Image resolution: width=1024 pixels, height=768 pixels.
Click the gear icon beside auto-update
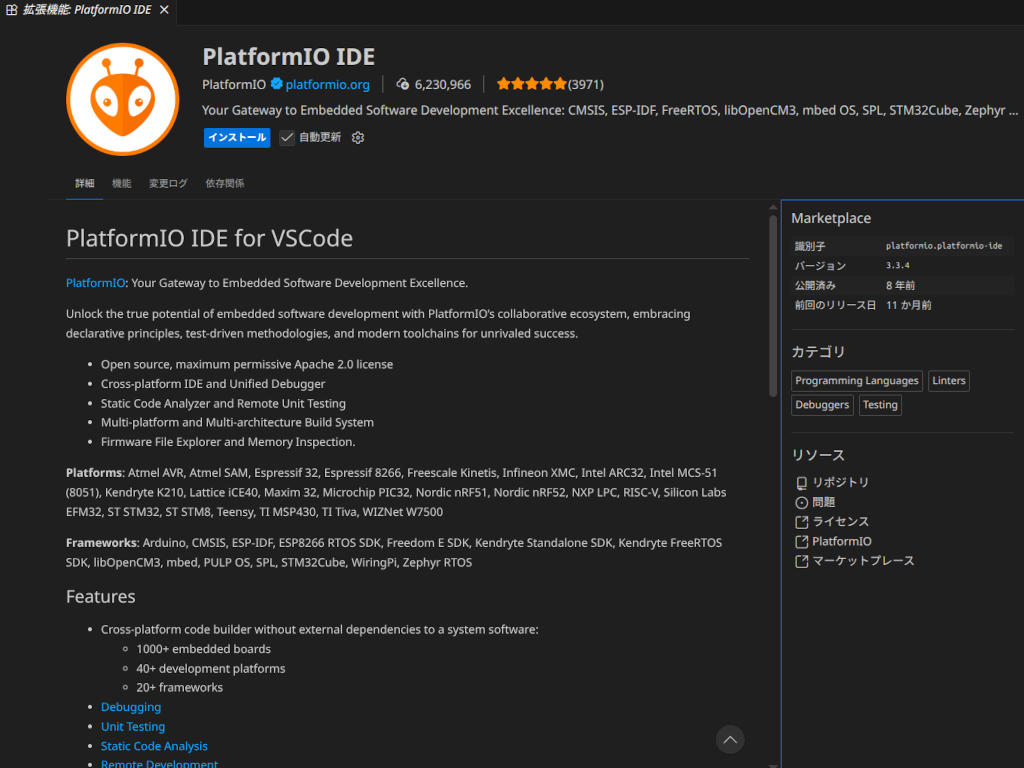pyautogui.click(x=358, y=138)
